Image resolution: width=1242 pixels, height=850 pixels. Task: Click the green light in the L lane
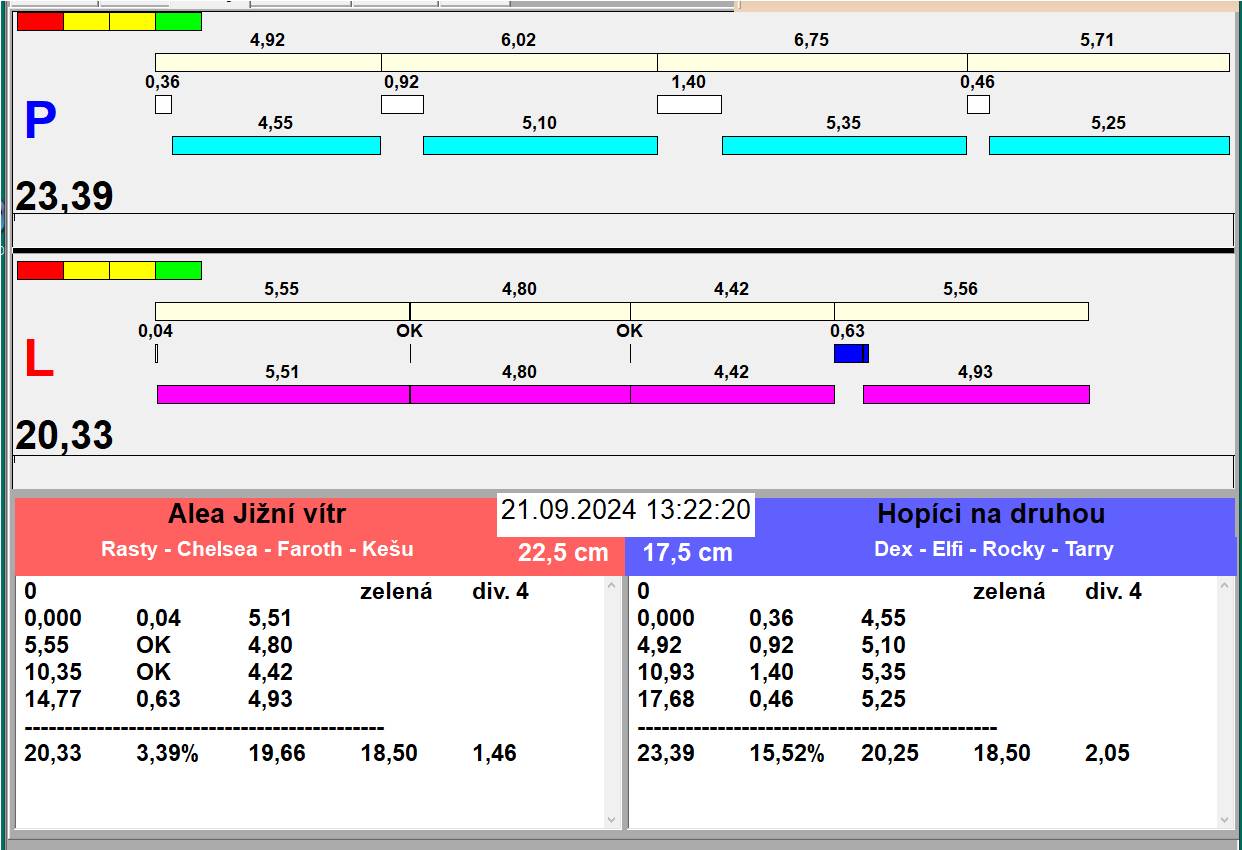pos(179,270)
